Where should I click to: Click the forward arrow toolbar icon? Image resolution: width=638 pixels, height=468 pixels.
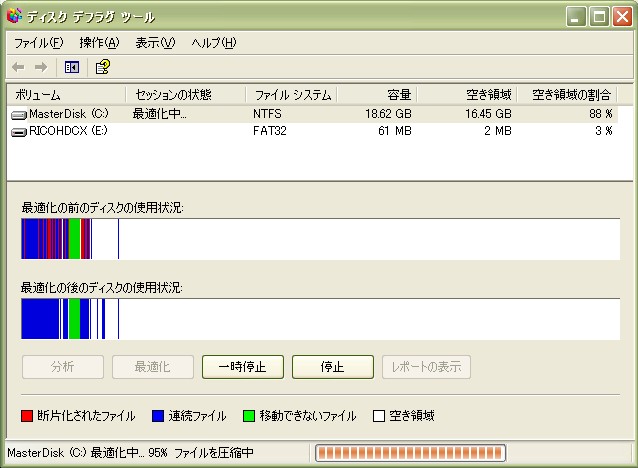tap(41, 67)
